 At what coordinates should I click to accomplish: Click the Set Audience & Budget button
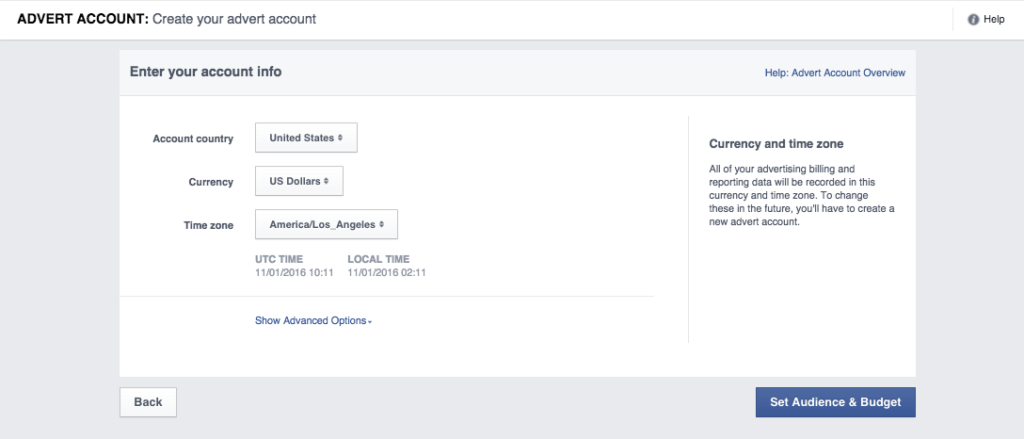point(835,402)
